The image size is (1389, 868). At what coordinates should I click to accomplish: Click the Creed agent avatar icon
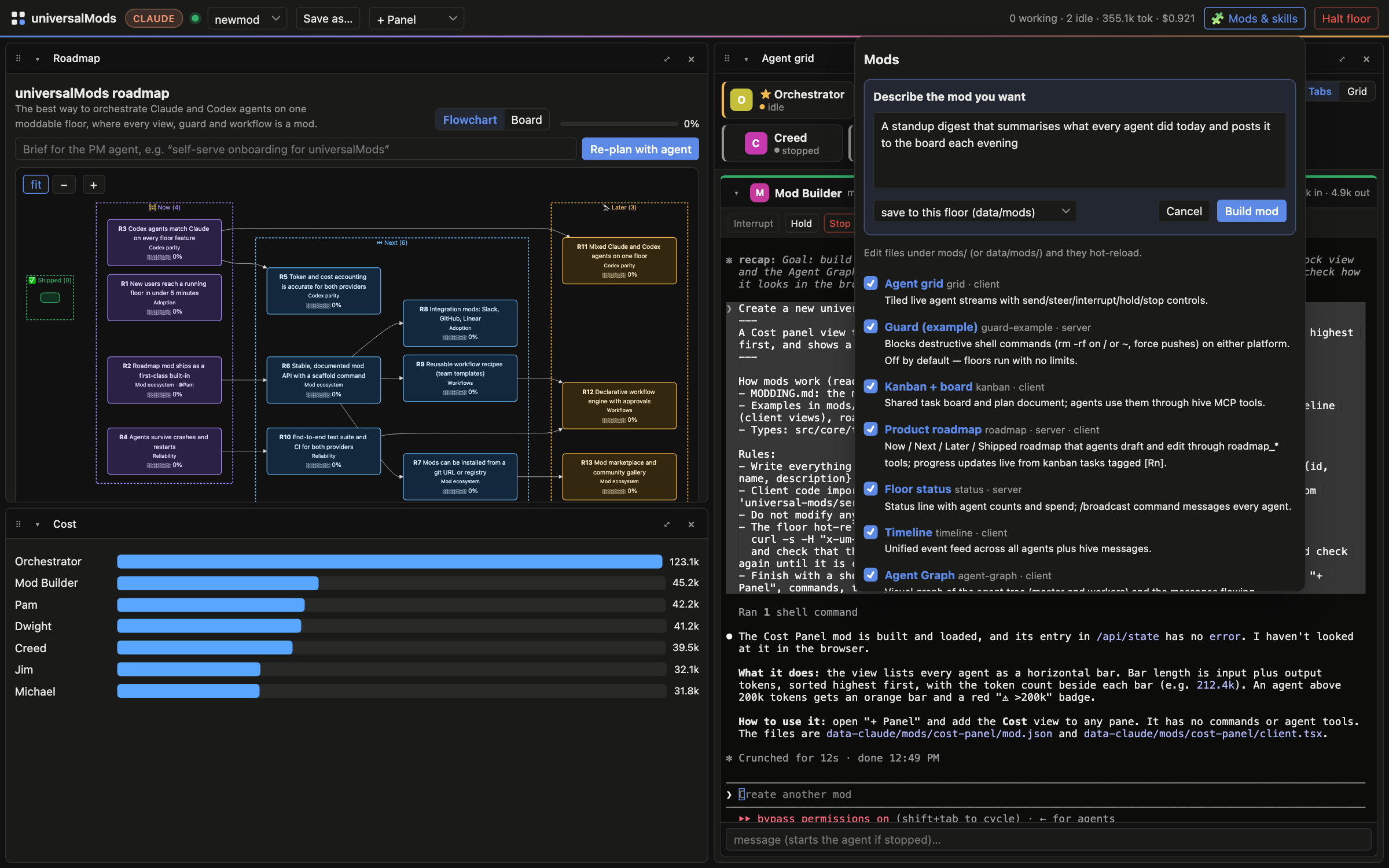pos(756,143)
